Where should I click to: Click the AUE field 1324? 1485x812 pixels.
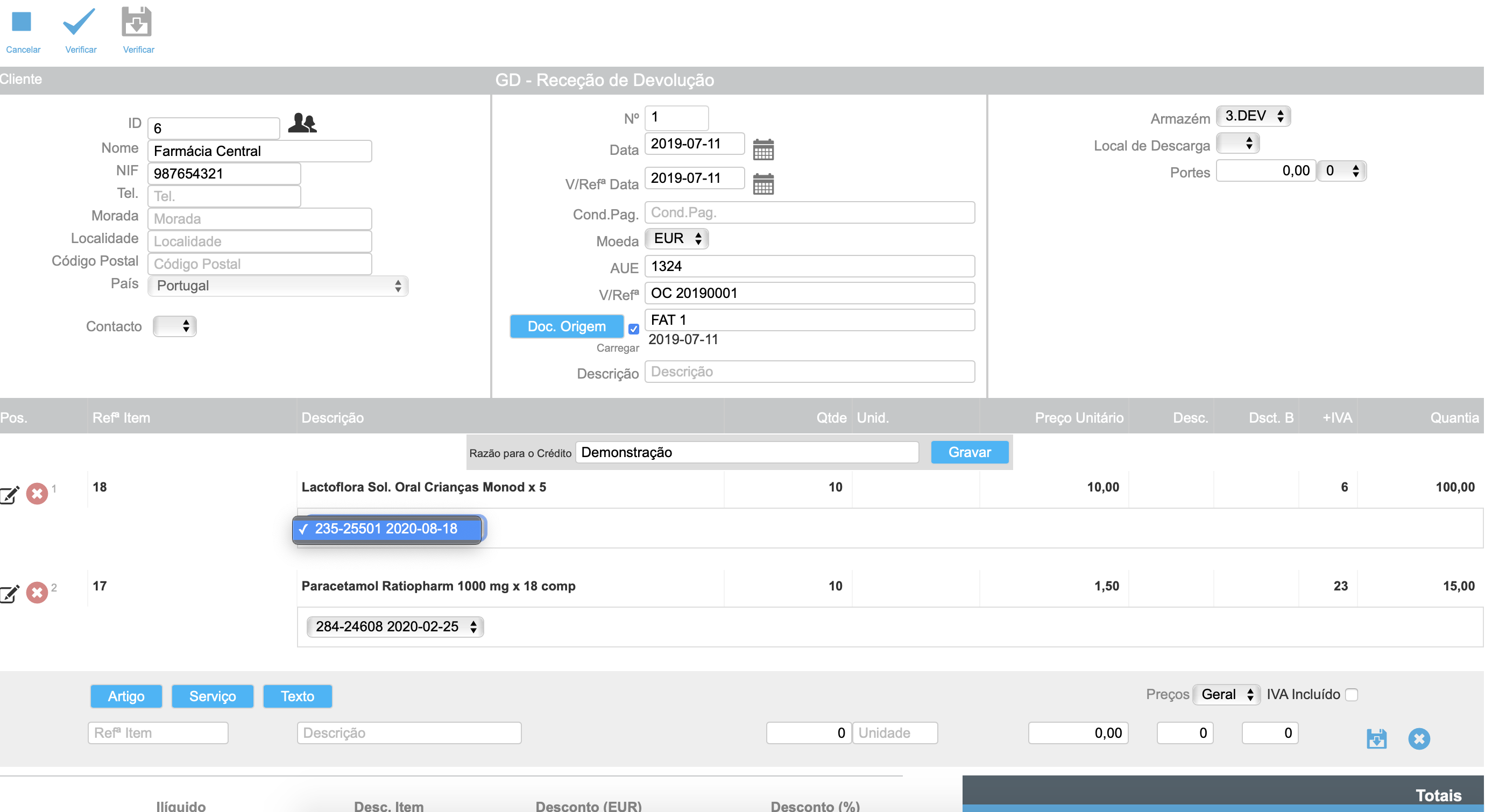pos(810,266)
